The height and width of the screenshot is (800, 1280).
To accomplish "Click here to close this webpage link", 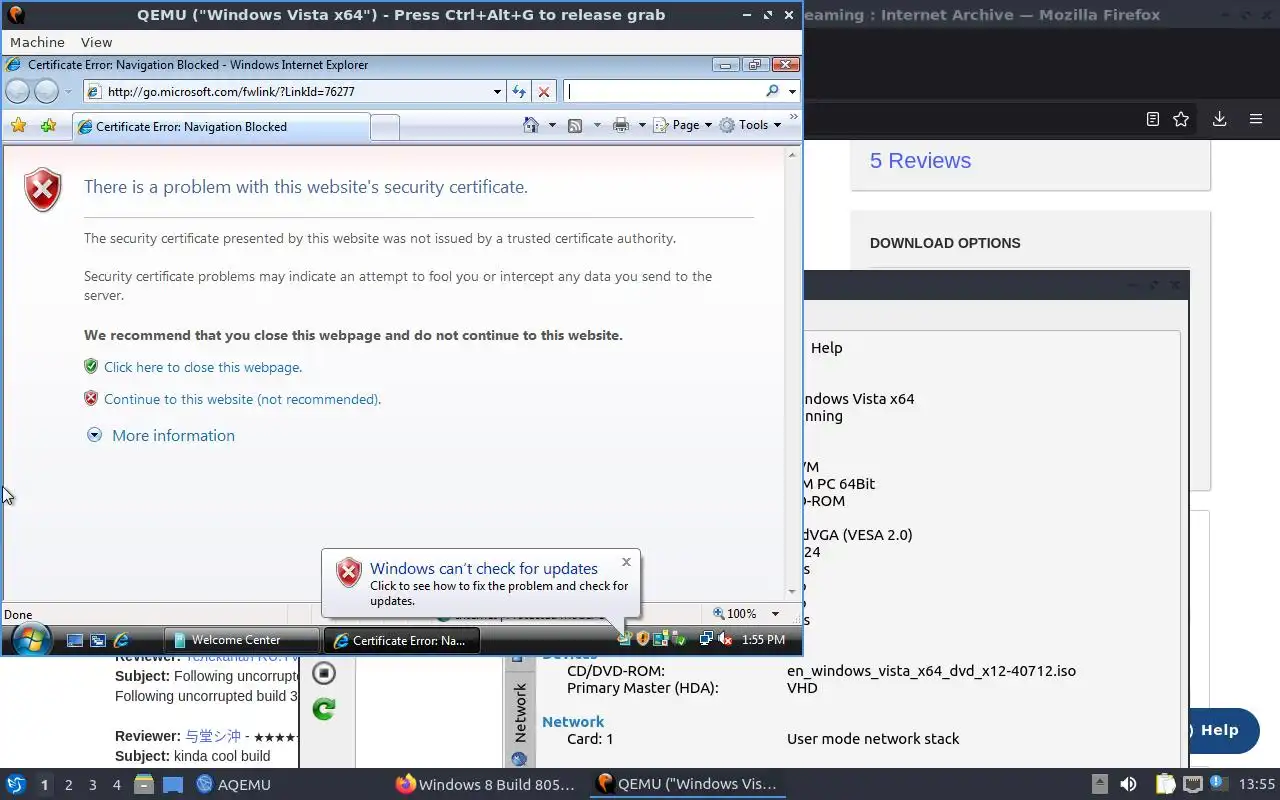I will [203, 367].
